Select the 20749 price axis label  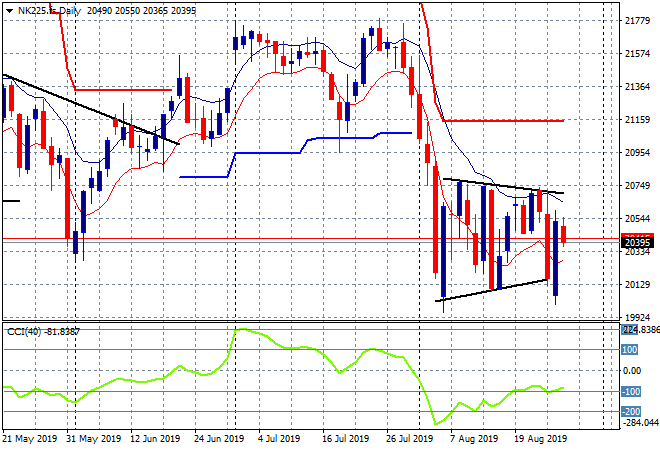click(637, 186)
